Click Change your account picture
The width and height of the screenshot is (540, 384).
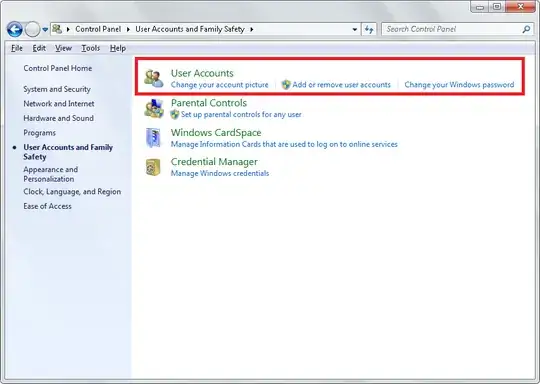[219, 85]
